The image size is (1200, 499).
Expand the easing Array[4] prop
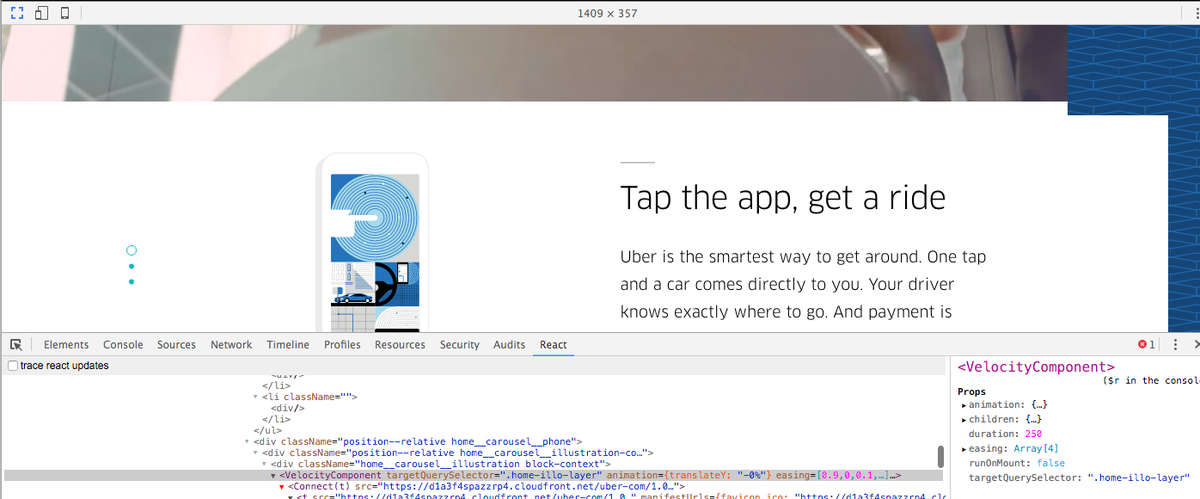[963, 449]
